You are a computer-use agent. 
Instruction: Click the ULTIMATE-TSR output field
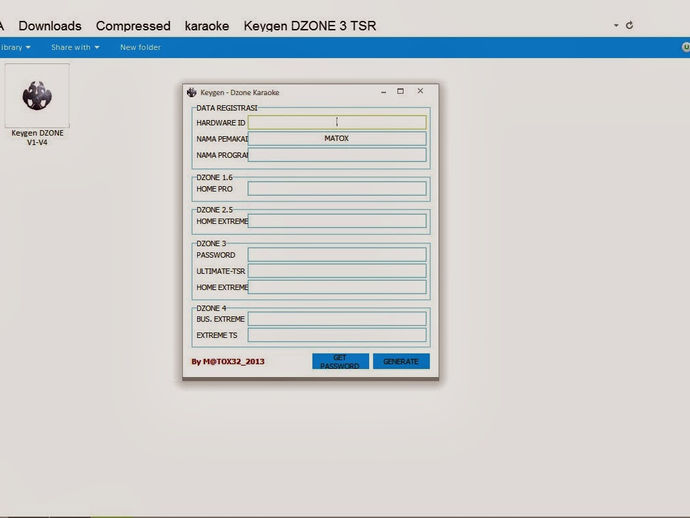pyautogui.click(x=337, y=271)
